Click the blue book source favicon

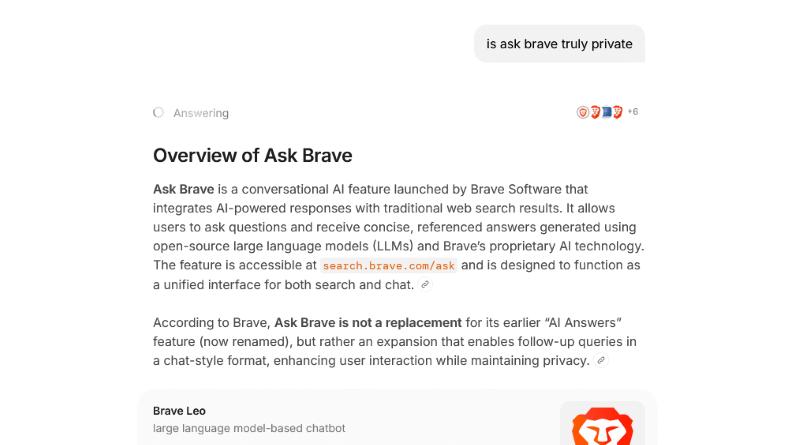coord(606,112)
